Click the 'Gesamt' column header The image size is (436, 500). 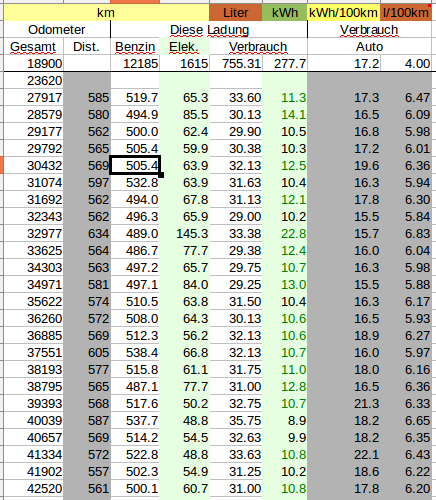click(33, 47)
